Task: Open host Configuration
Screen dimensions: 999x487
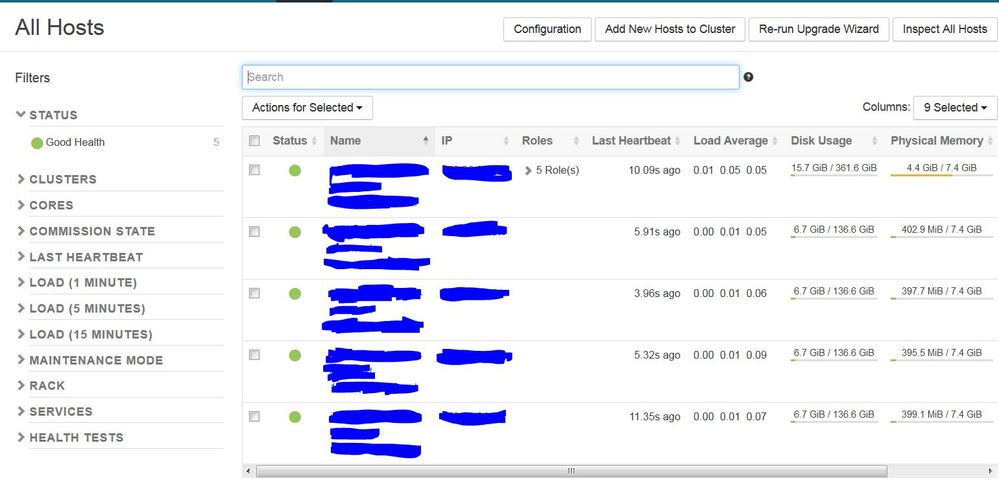Action: 547,29
